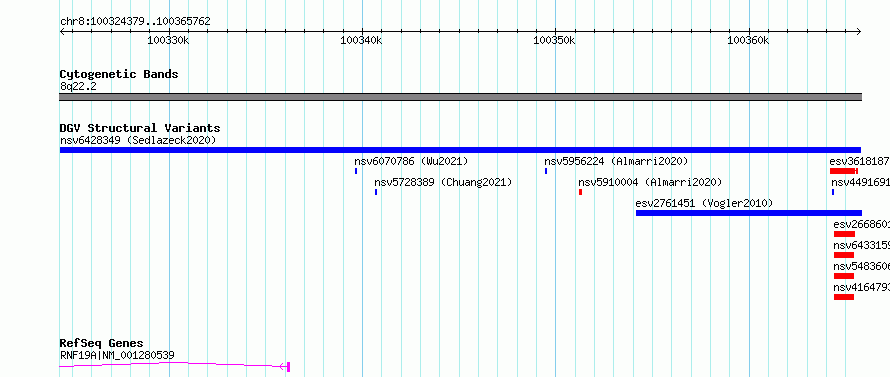Click the esv2668601 variant label
The image size is (890, 377).
862,224
